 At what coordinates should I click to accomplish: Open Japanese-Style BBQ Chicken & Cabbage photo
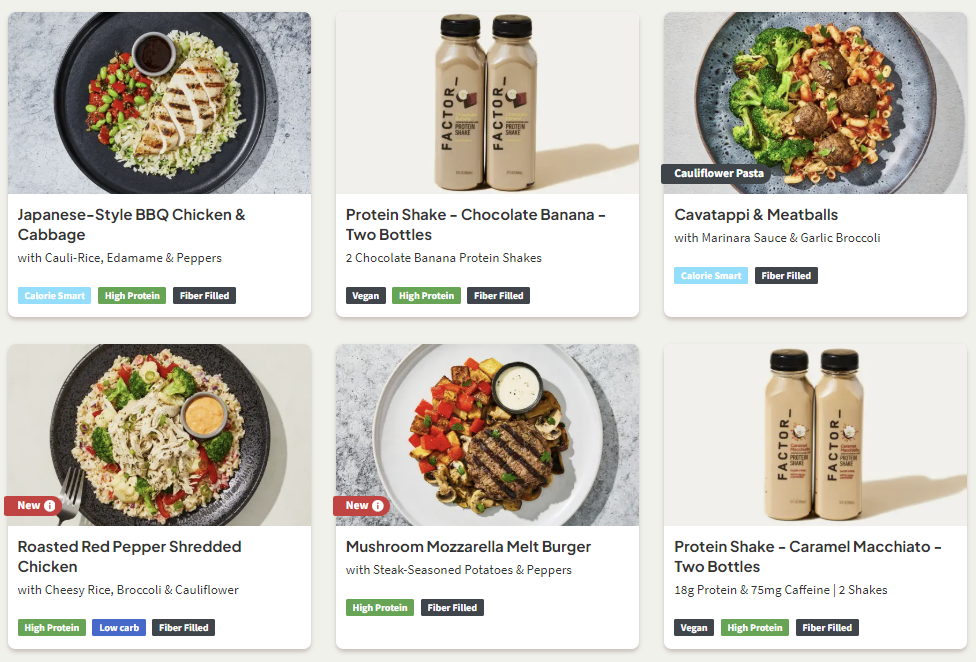(159, 103)
